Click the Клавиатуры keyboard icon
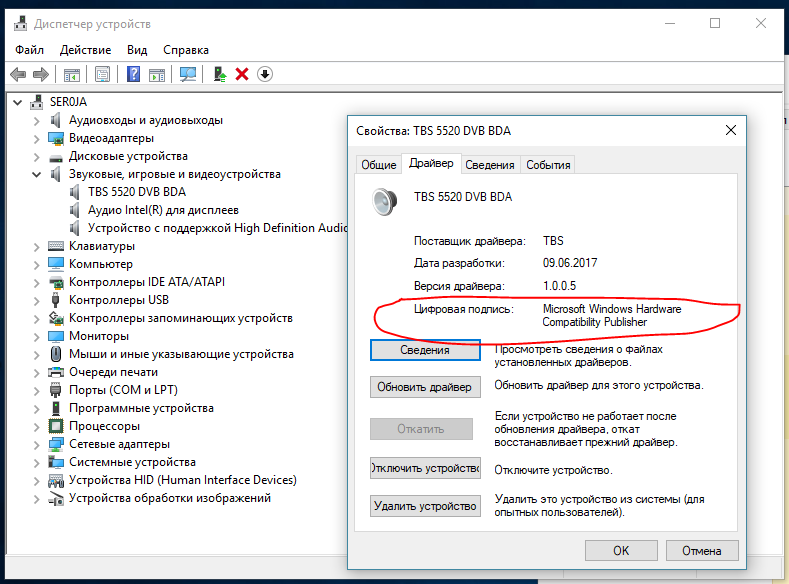Image resolution: width=789 pixels, height=584 pixels. tap(56, 246)
